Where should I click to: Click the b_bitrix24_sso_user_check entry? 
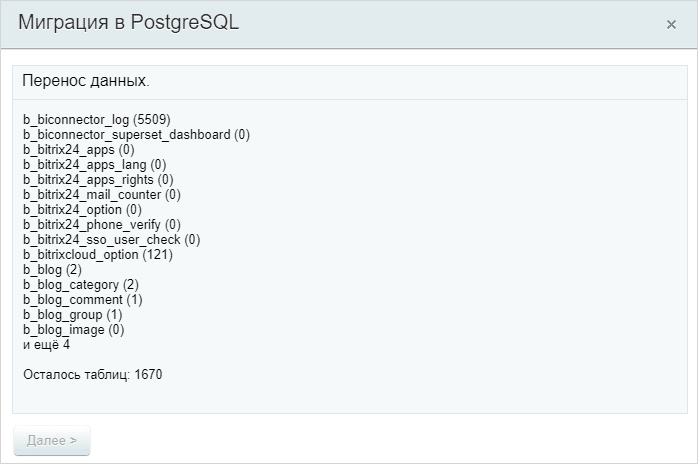(111, 240)
